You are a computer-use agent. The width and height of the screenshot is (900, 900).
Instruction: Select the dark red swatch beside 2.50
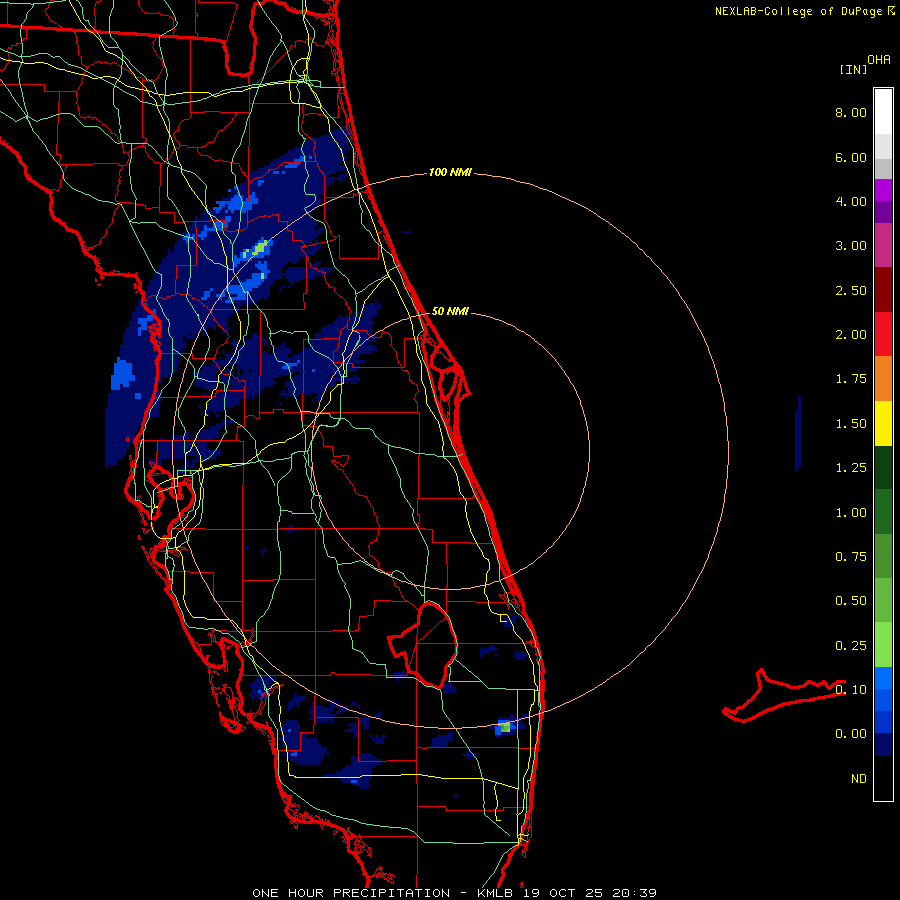(883, 290)
